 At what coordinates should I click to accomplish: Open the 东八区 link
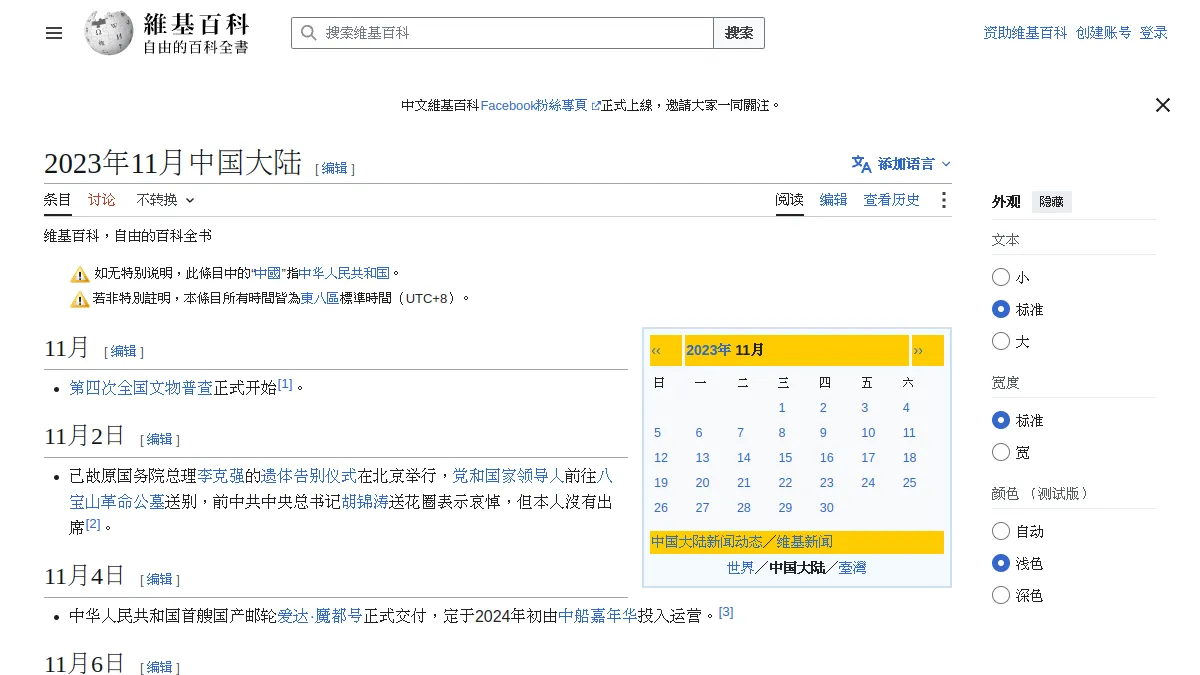(x=320, y=298)
